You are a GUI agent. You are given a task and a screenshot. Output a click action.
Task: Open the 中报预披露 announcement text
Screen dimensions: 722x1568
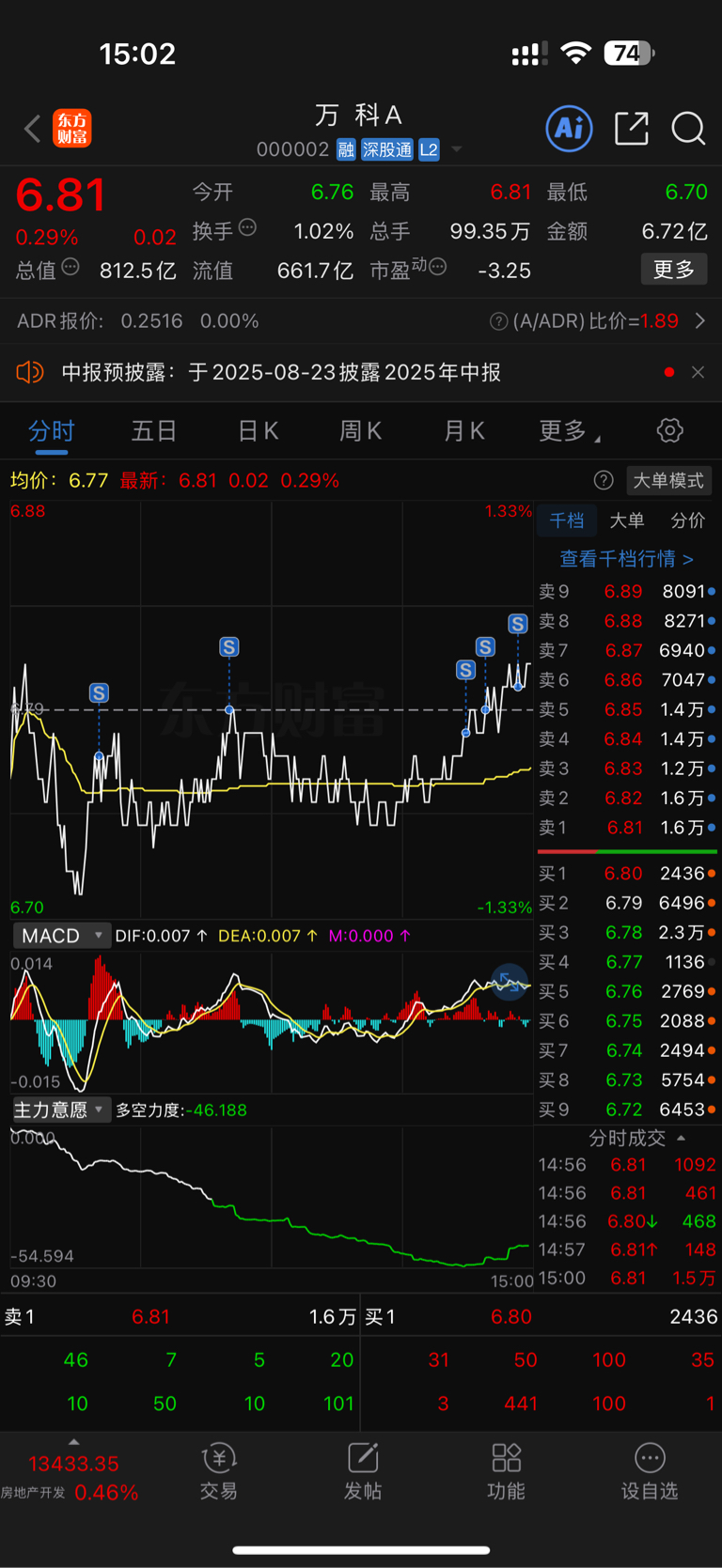tap(281, 372)
